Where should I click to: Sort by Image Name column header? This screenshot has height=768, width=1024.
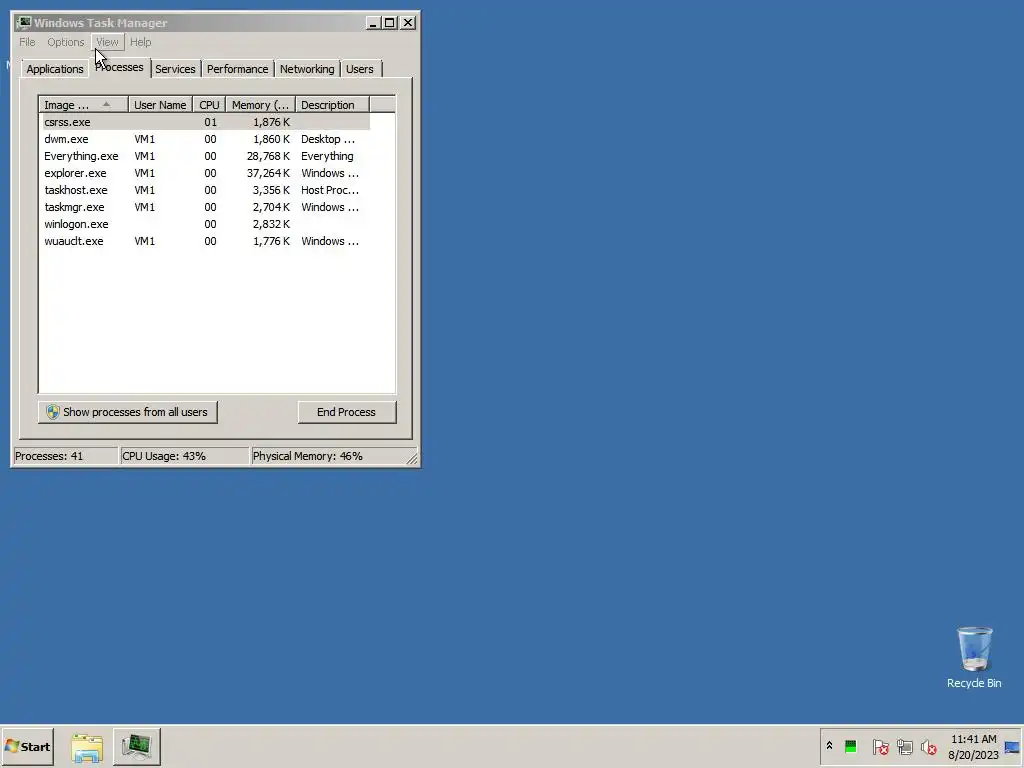[84, 105]
